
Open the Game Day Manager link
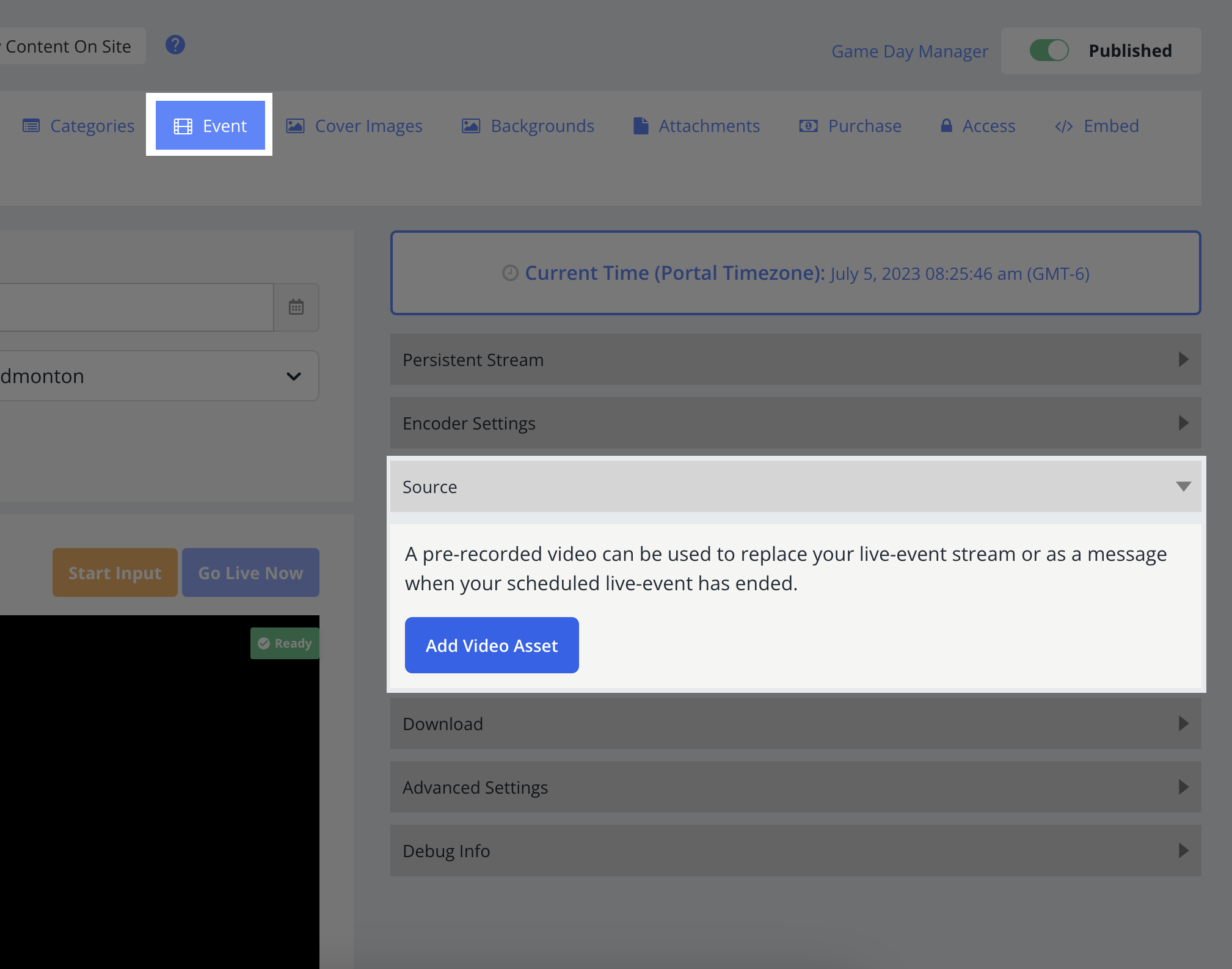pos(909,51)
